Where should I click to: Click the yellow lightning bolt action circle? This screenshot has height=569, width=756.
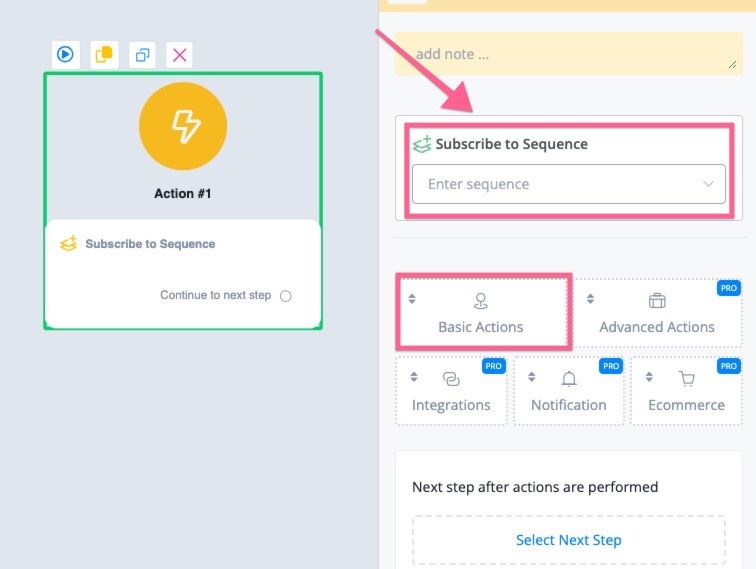(x=183, y=126)
